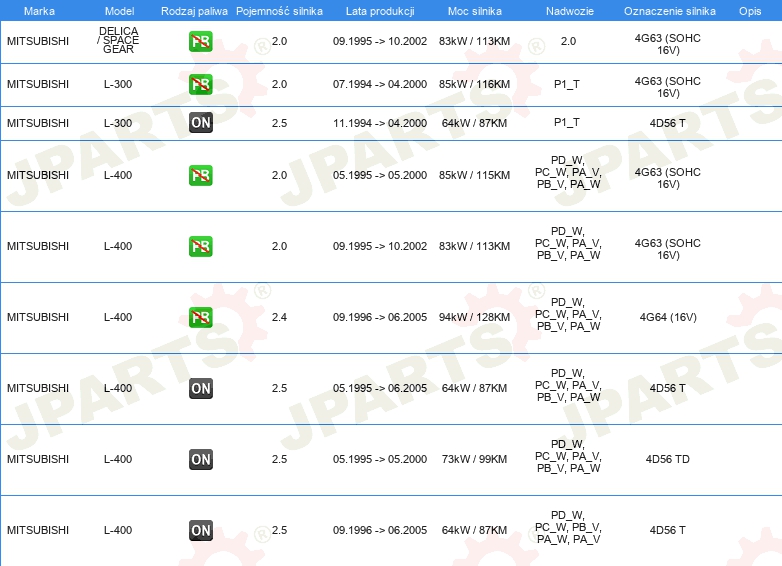Image resolution: width=782 pixels, height=566 pixels.
Task: Click the ON diesel icon in the 73kW / 99KM row
Action: pyautogui.click(x=200, y=459)
